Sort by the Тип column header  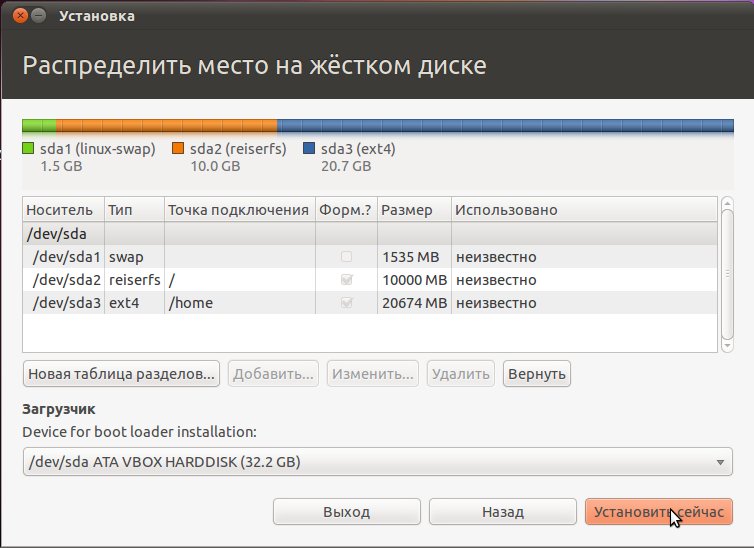134,210
